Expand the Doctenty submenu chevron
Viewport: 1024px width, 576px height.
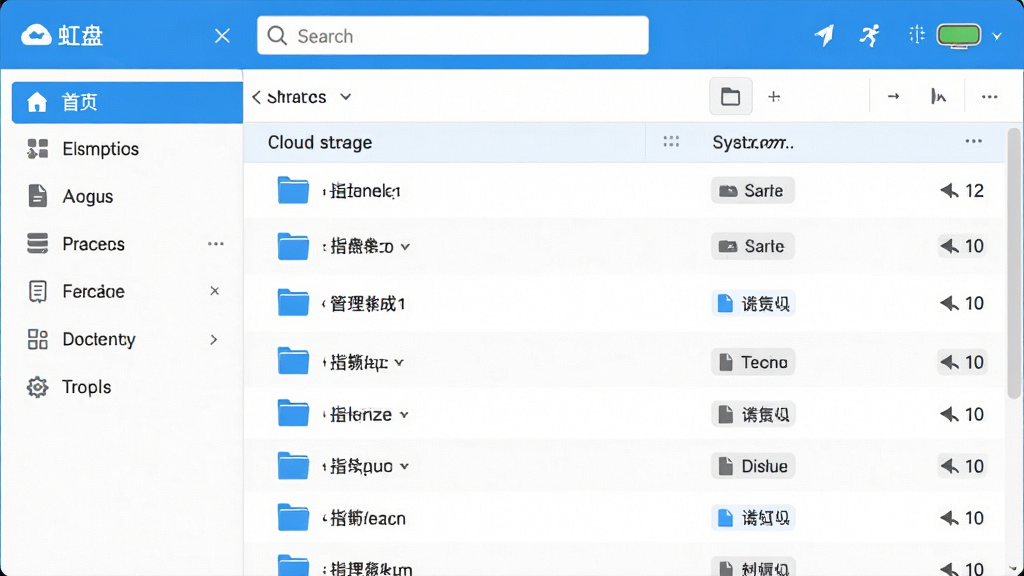(x=214, y=340)
